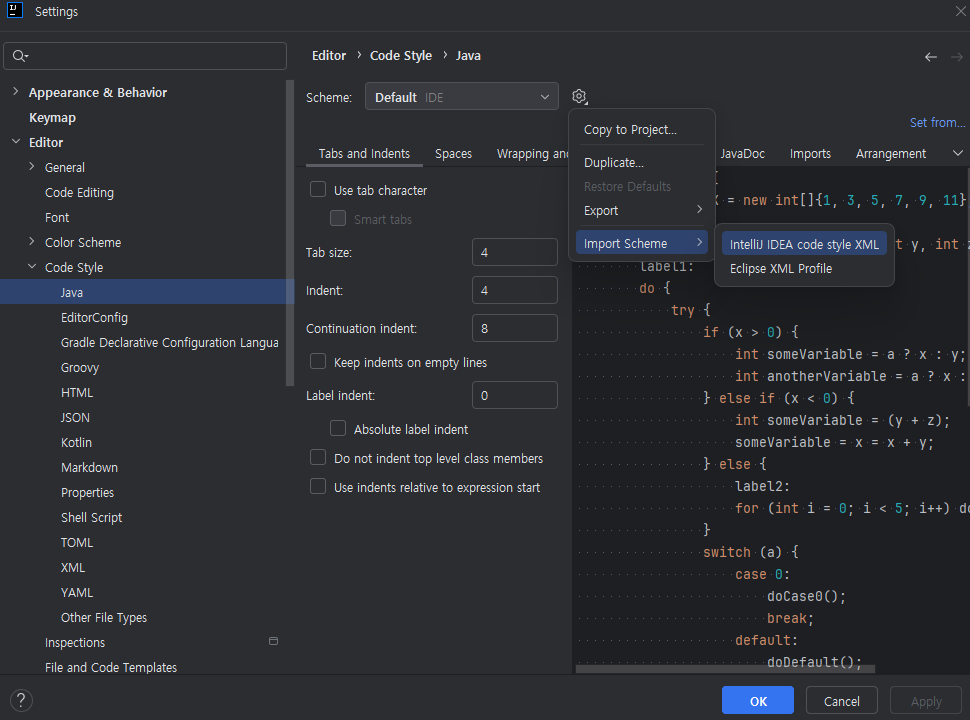The height and width of the screenshot is (720, 970).
Task: Click the Label indent field
Action: point(515,395)
